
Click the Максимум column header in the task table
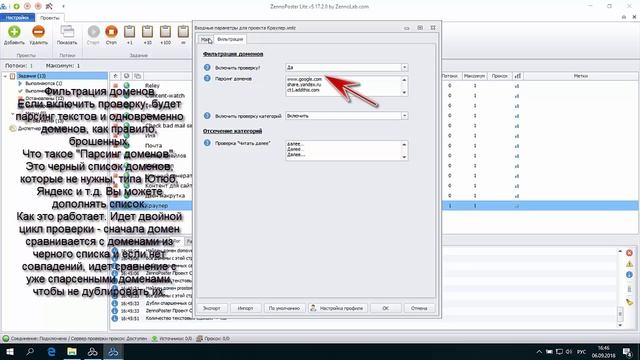tap(475, 76)
